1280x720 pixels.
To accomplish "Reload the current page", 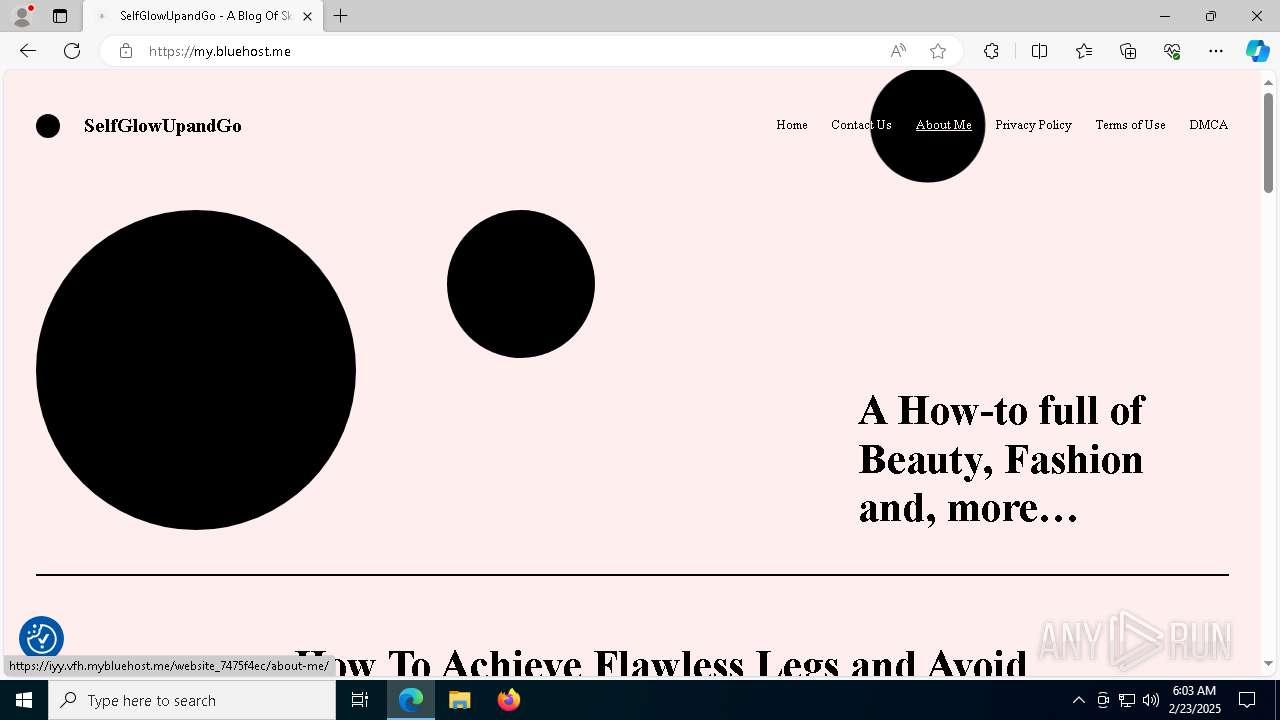I will coord(72,51).
